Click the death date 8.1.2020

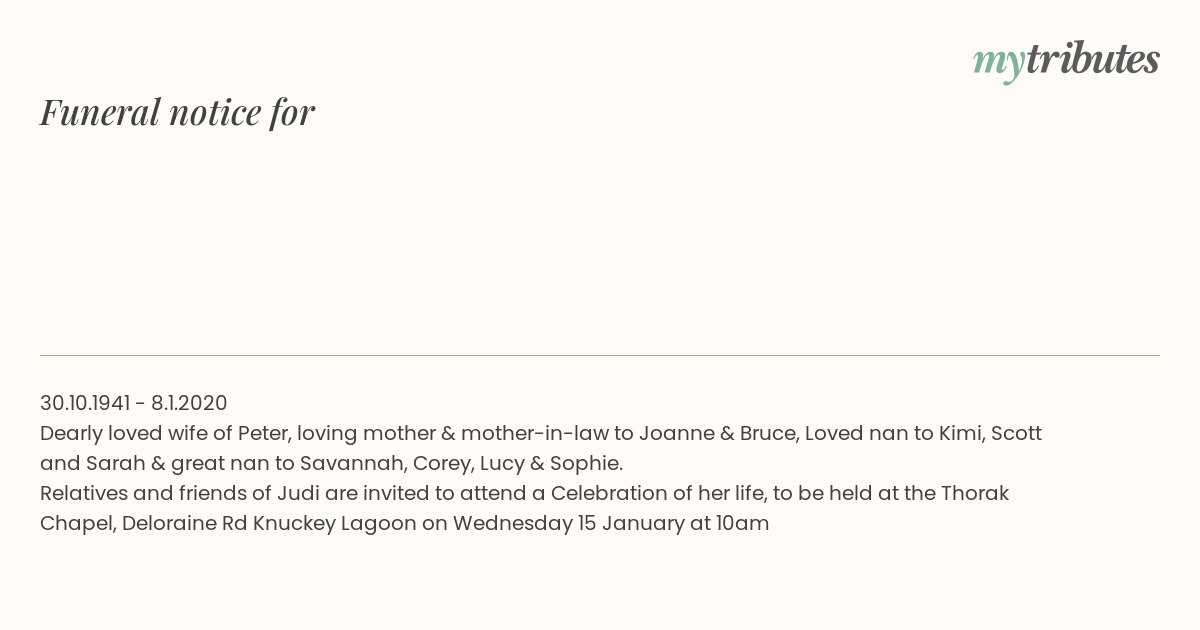click(189, 403)
